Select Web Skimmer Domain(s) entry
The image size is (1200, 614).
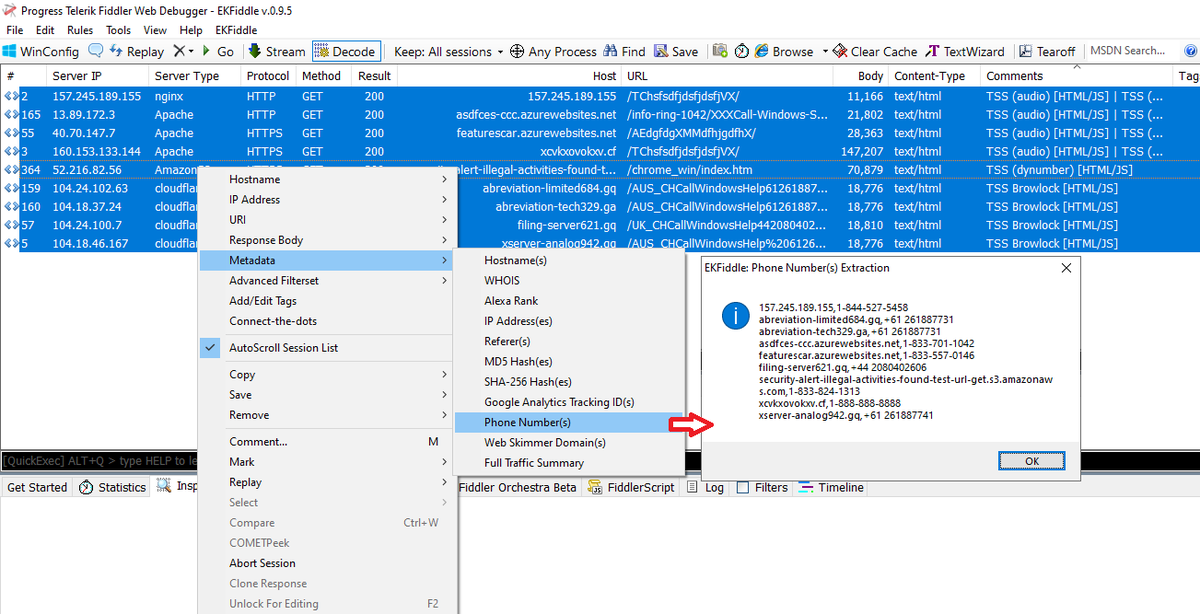pyautogui.click(x=568, y=442)
